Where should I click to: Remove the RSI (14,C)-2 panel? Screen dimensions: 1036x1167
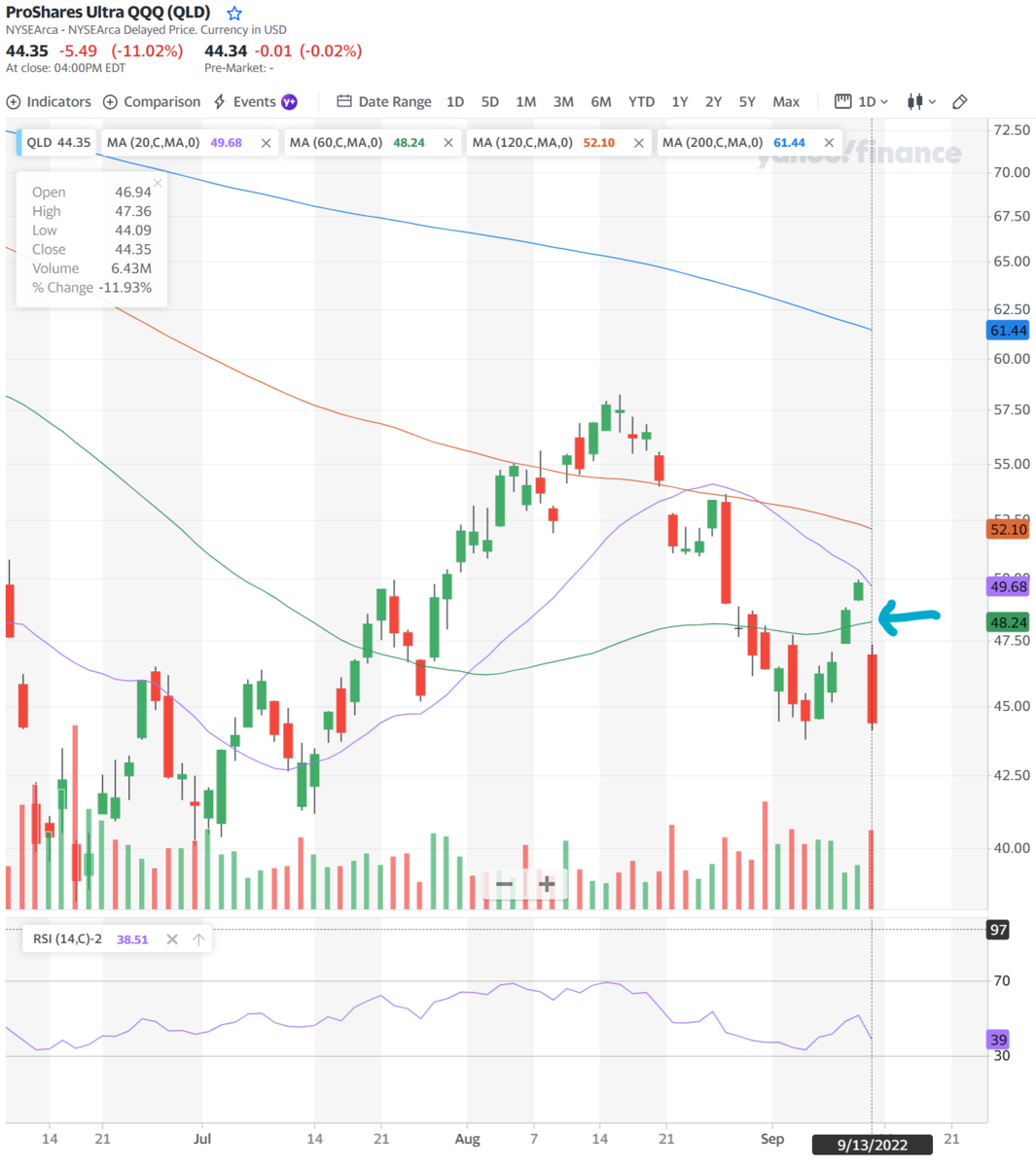pyautogui.click(x=172, y=939)
